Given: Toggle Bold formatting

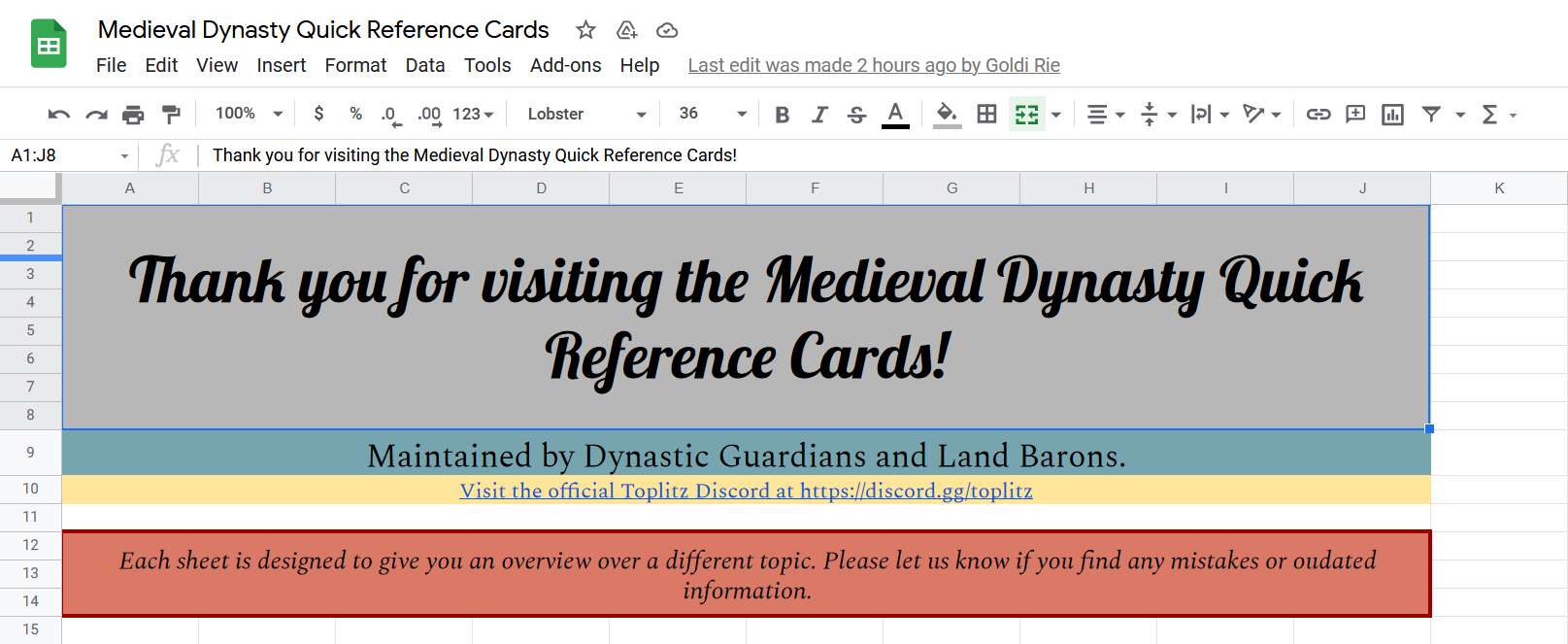Looking at the screenshot, I should point(783,115).
